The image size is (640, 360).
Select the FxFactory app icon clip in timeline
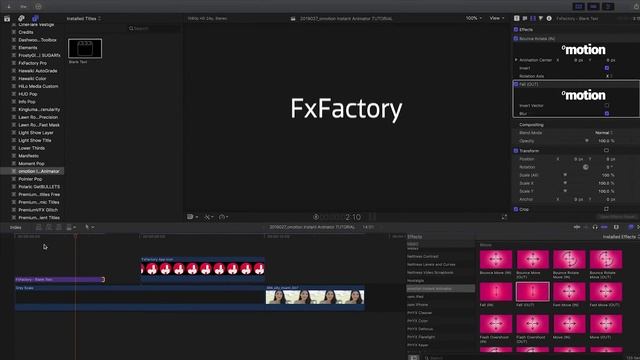[x=202, y=268]
